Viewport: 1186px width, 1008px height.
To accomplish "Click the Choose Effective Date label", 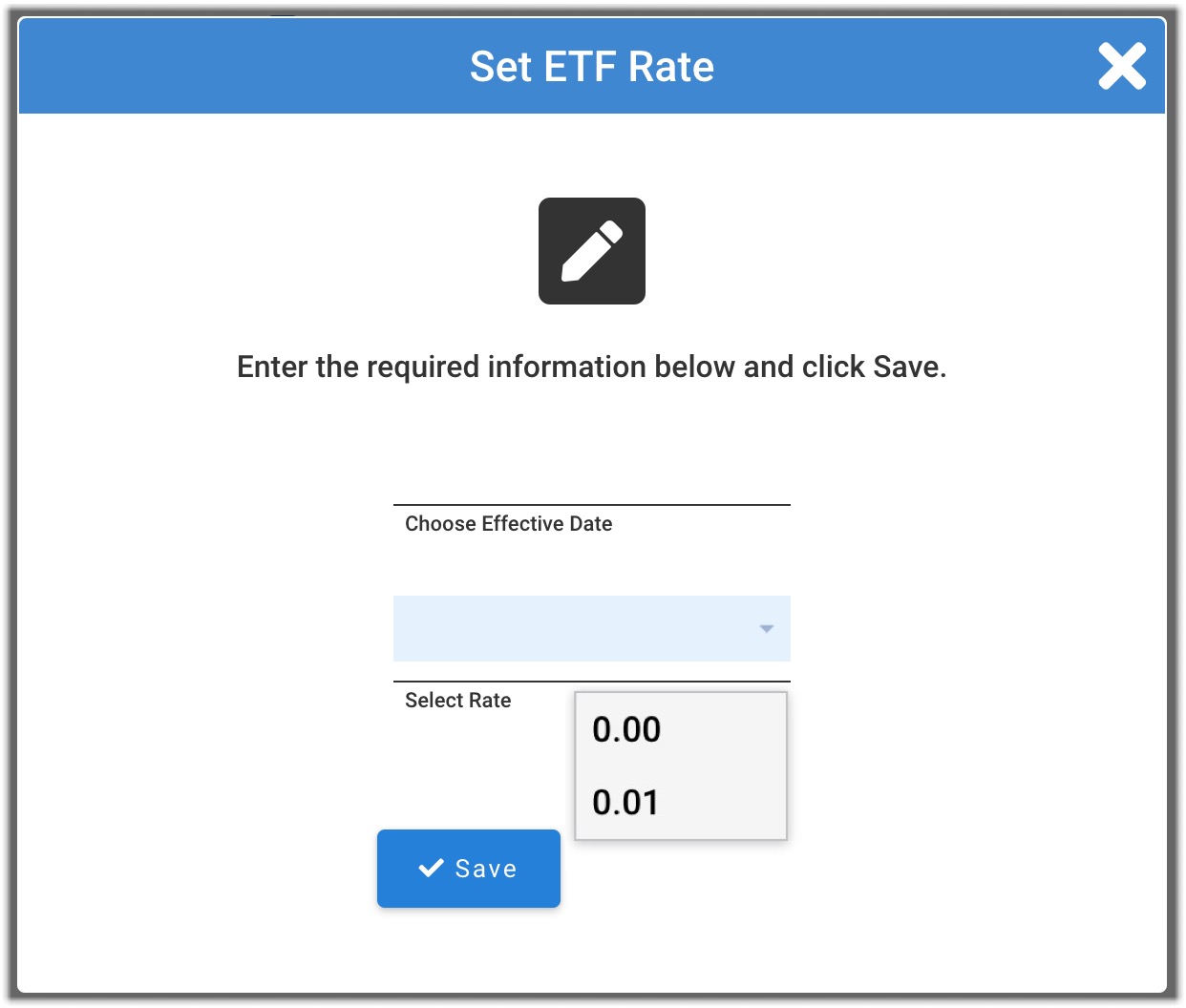I will [x=509, y=524].
